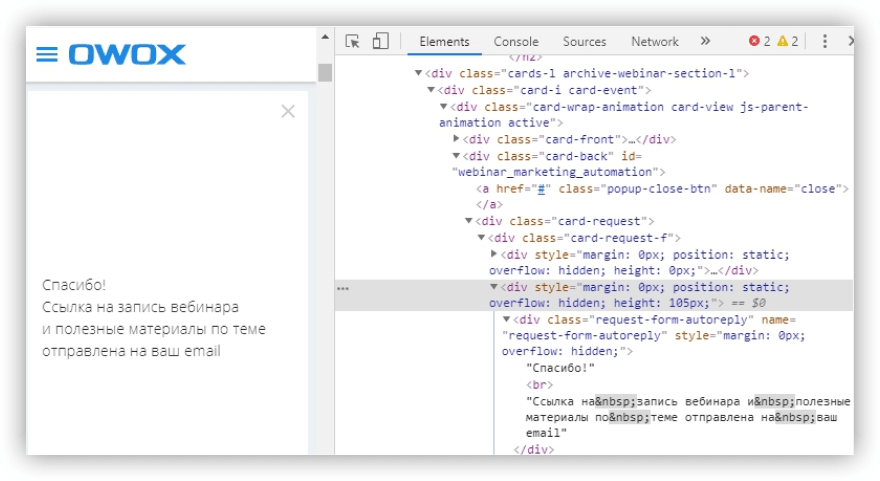The height and width of the screenshot is (481, 880).
Task: Switch to the Console tab
Action: (x=516, y=42)
